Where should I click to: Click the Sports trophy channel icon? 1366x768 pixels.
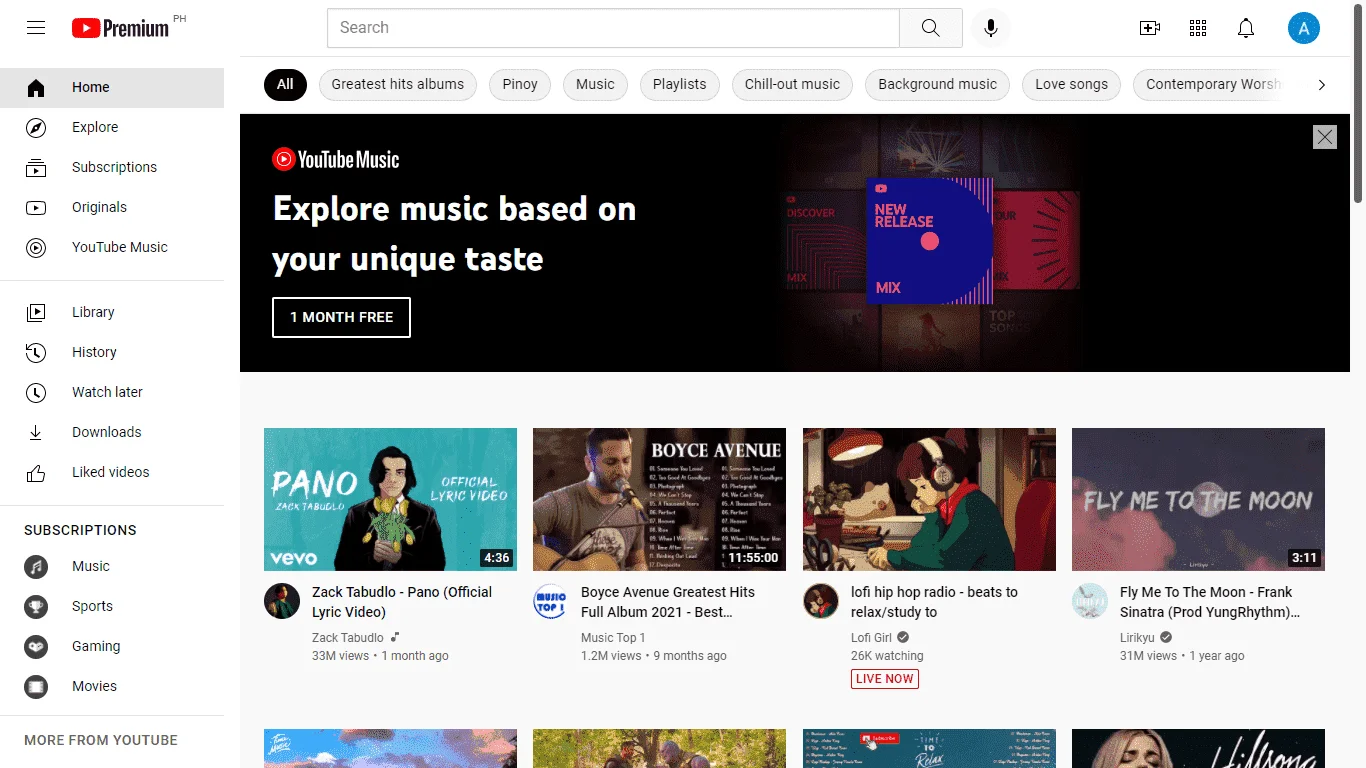pos(36,606)
